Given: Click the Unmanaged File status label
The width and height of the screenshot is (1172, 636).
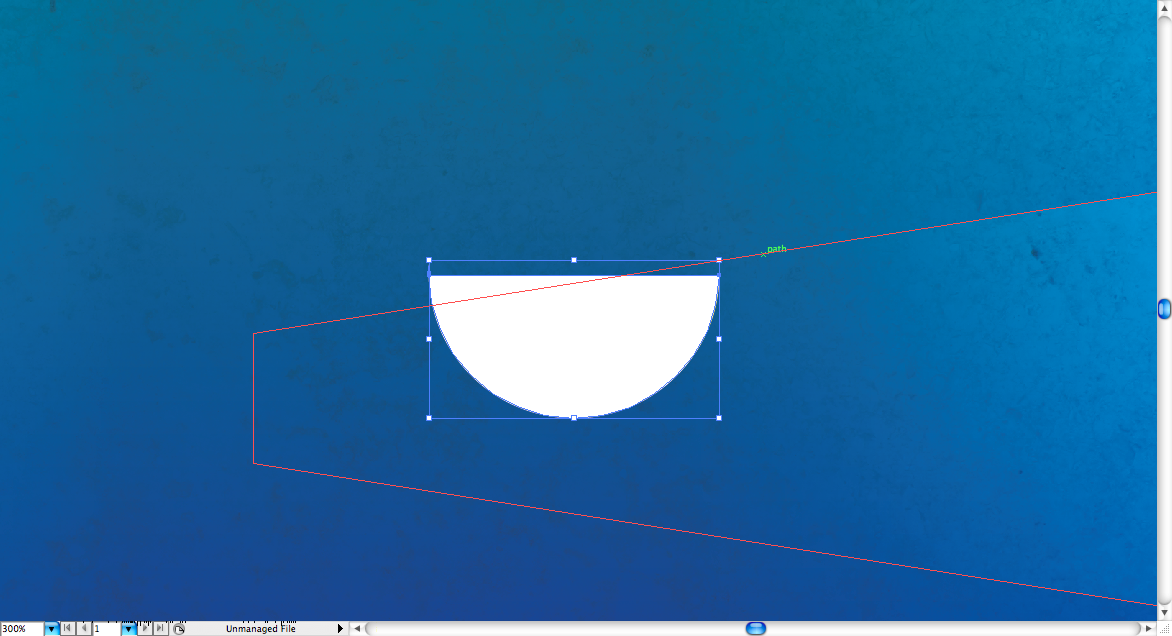Looking at the screenshot, I should (260, 629).
